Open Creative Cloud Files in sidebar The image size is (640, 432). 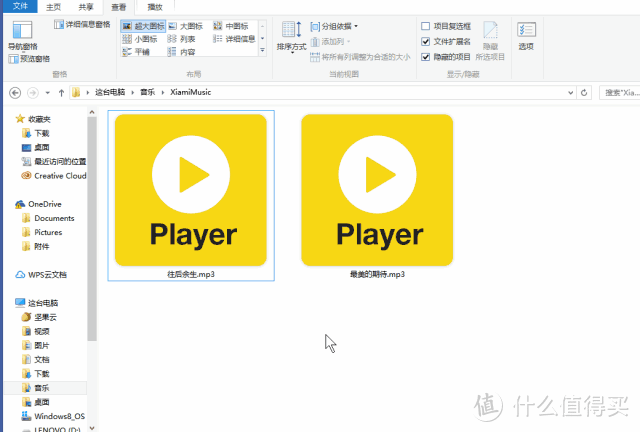54,176
